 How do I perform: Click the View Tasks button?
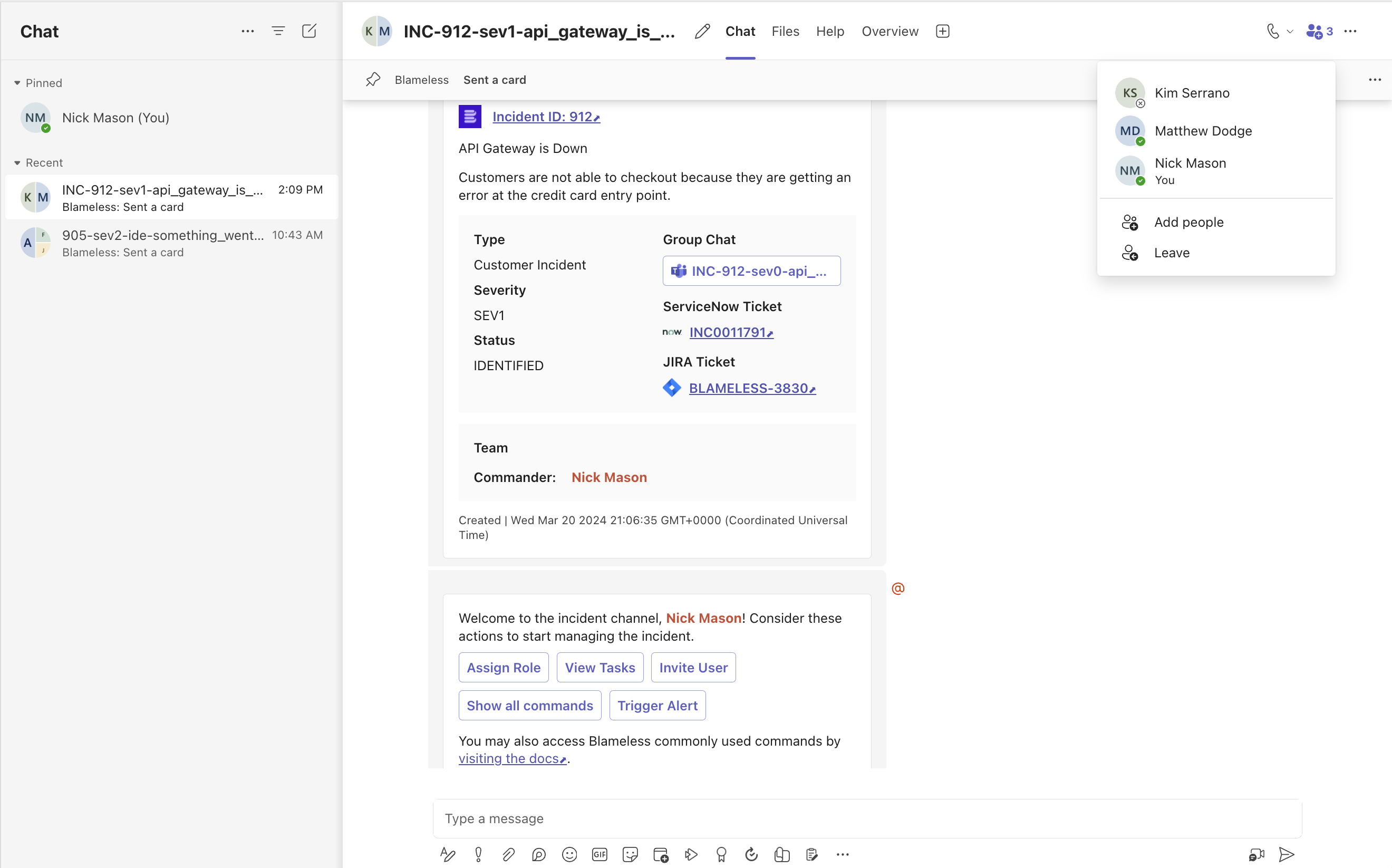pyautogui.click(x=600, y=667)
